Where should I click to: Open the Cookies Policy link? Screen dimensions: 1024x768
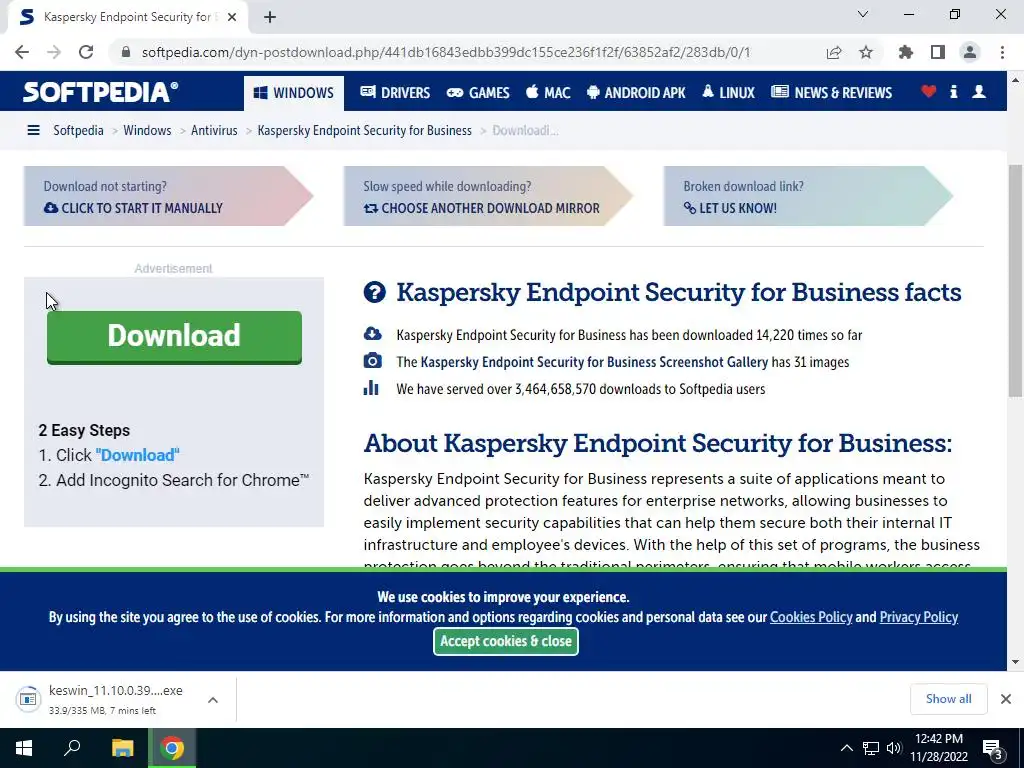(x=811, y=617)
